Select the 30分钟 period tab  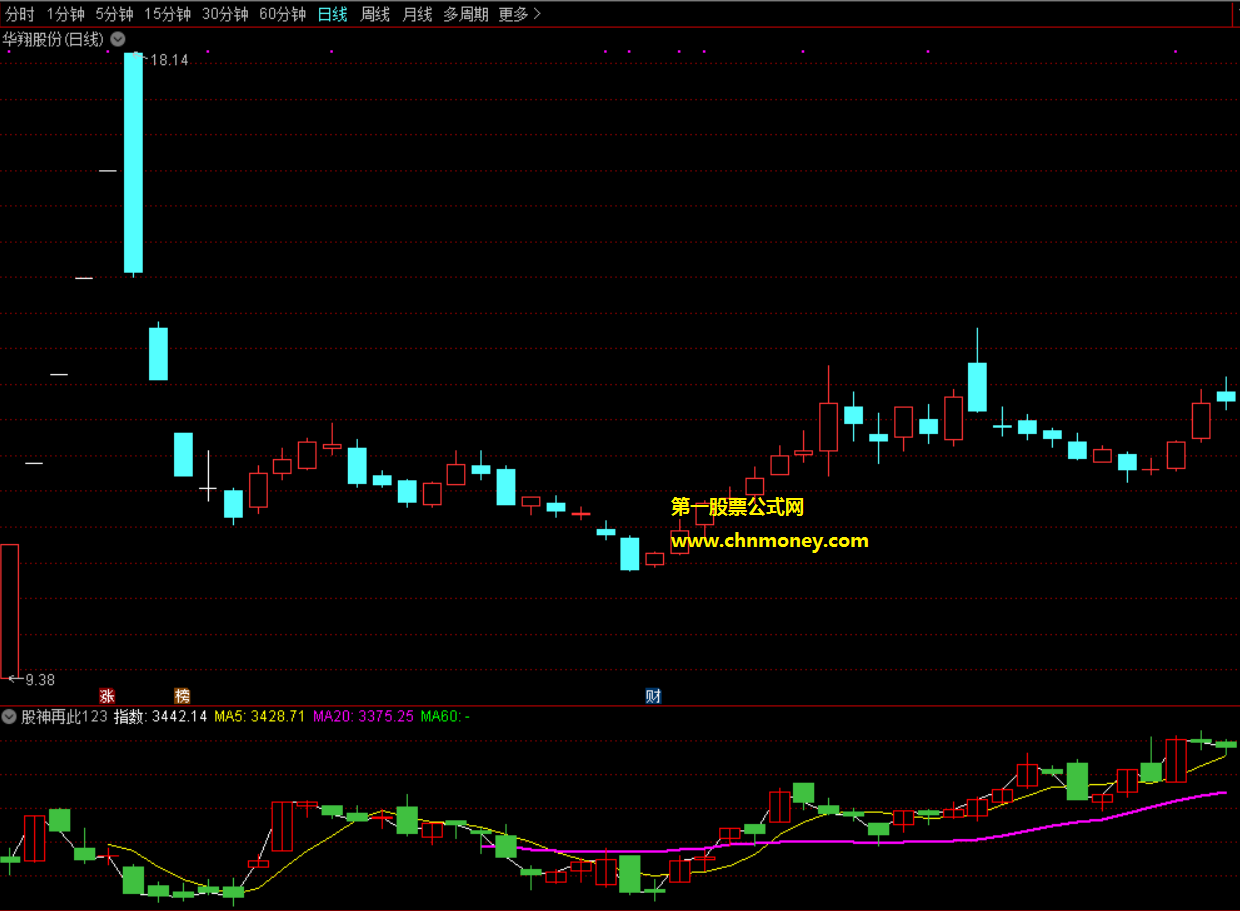coord(224,14)
